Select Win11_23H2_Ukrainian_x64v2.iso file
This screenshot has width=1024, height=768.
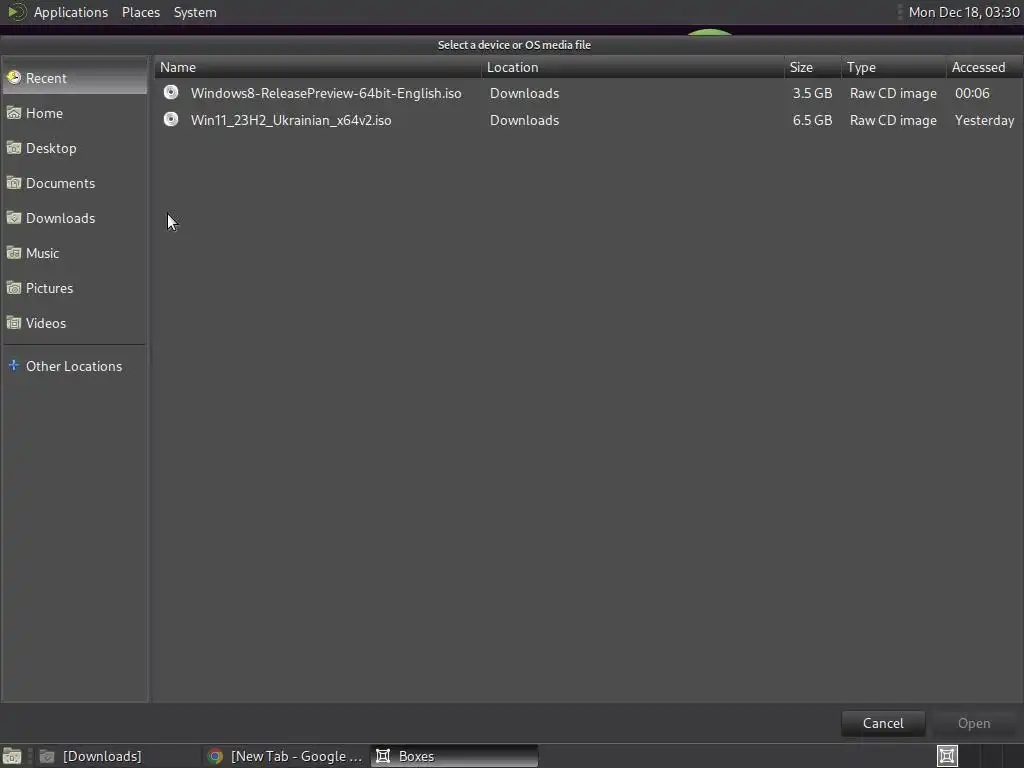(291, 120)
